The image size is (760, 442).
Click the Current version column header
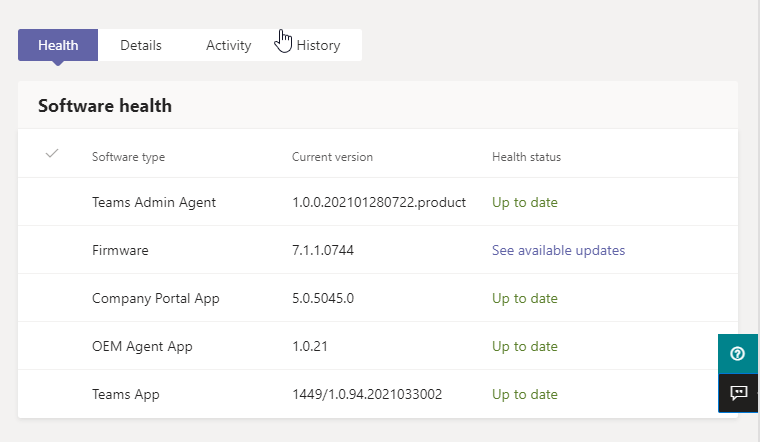(332, 157)
